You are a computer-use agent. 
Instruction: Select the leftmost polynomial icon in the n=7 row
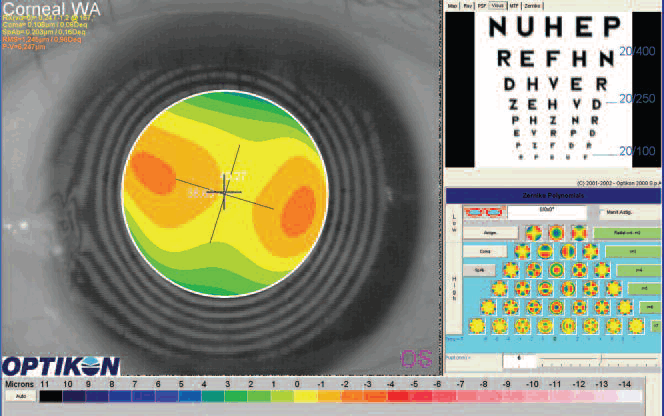point(477,326)
